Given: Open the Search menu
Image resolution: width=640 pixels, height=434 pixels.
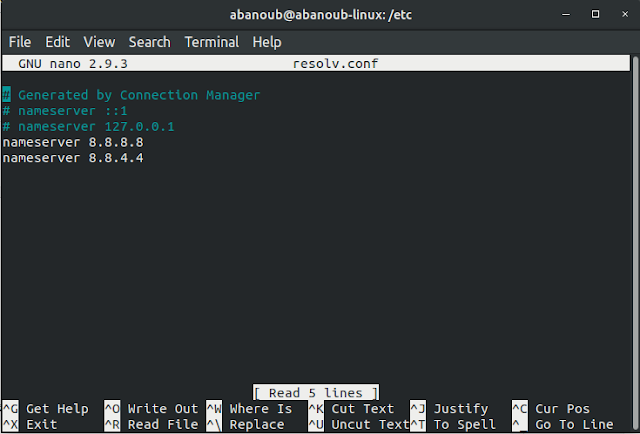Looking at the screenshot, I should point(149,42).
